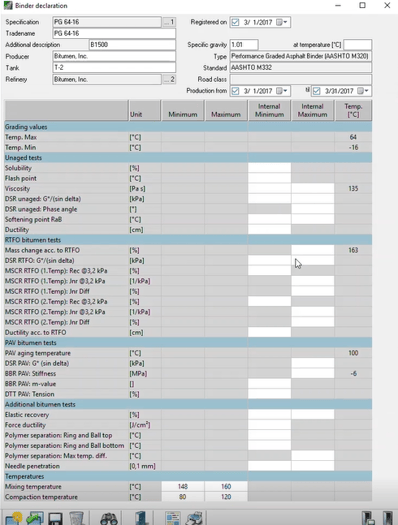Open the Registered on calendar dropdown
This screenshot has height=525, width=398.
point(282,22)
